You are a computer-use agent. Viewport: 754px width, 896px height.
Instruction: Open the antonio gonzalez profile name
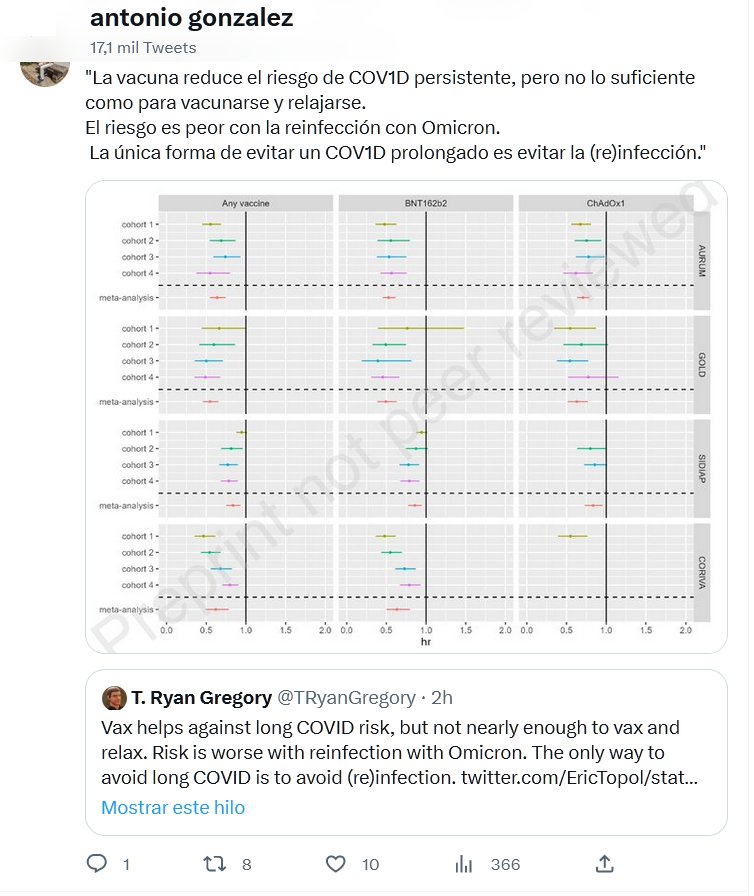pyautogui.click(x=191, y=18)
